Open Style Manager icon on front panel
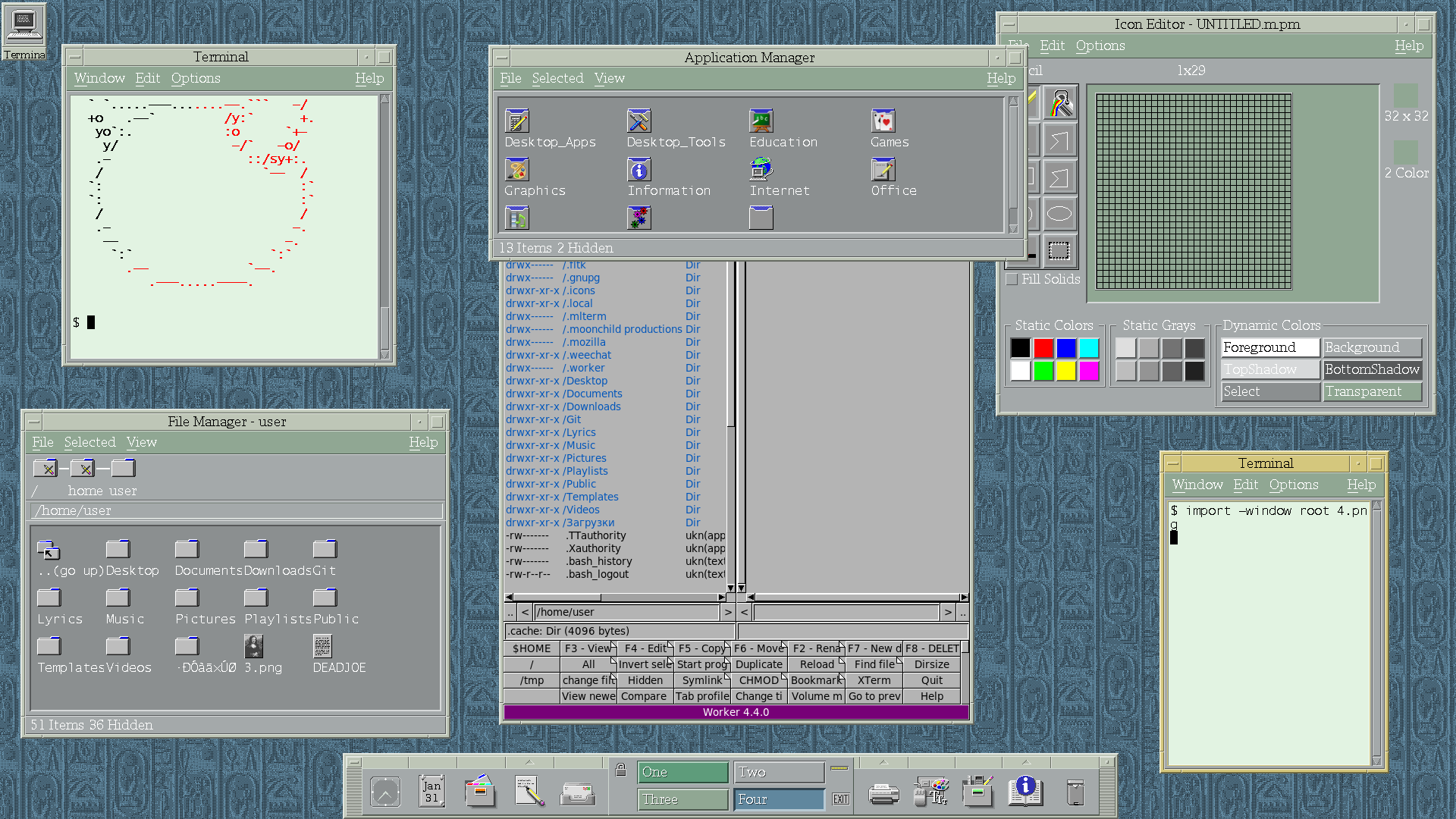The height and width of the screenshot is (819, 1456). click(x=931, y=791)
